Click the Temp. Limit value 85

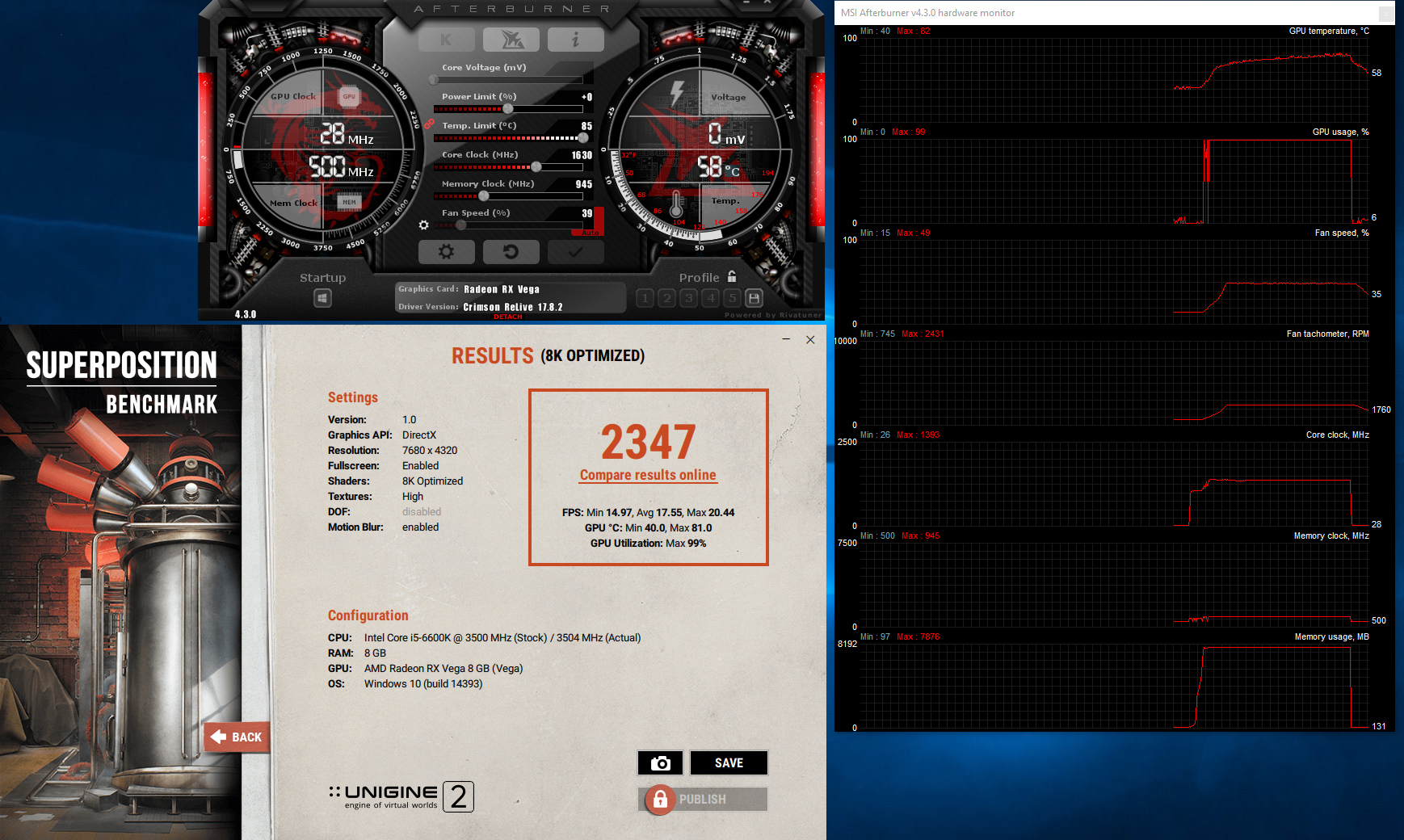pyautogui.click(x=586, y=126)
